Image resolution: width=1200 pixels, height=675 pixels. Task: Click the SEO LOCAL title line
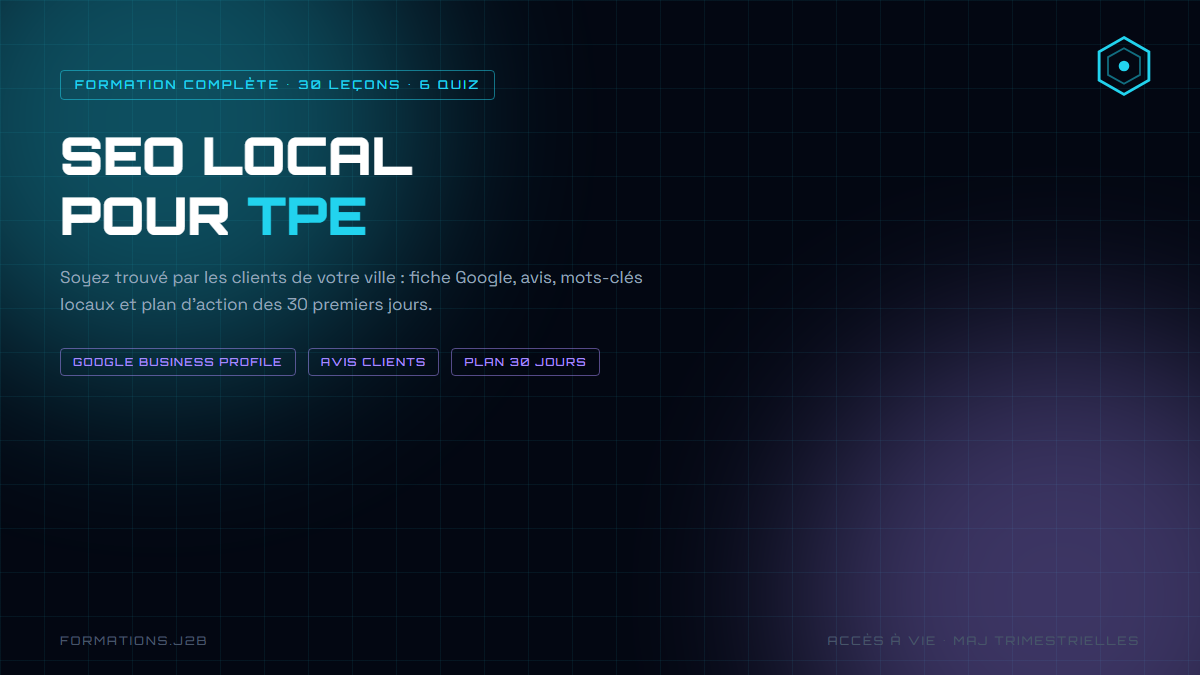pyautogui.click(x=237, y=156)
